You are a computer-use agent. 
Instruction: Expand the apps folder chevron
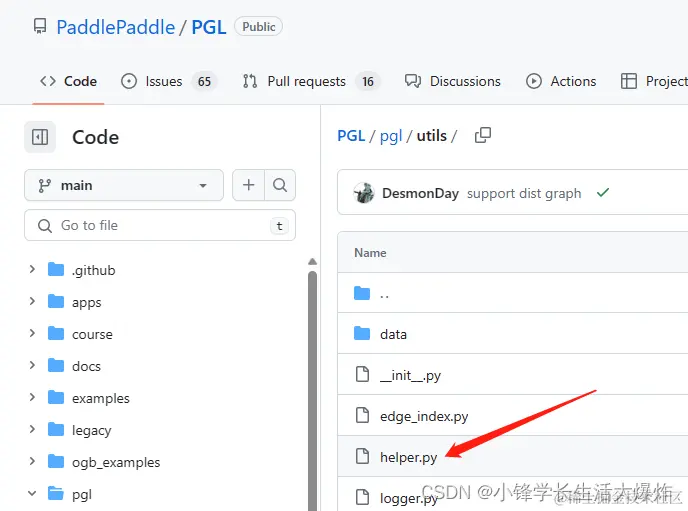coord(32,301)
